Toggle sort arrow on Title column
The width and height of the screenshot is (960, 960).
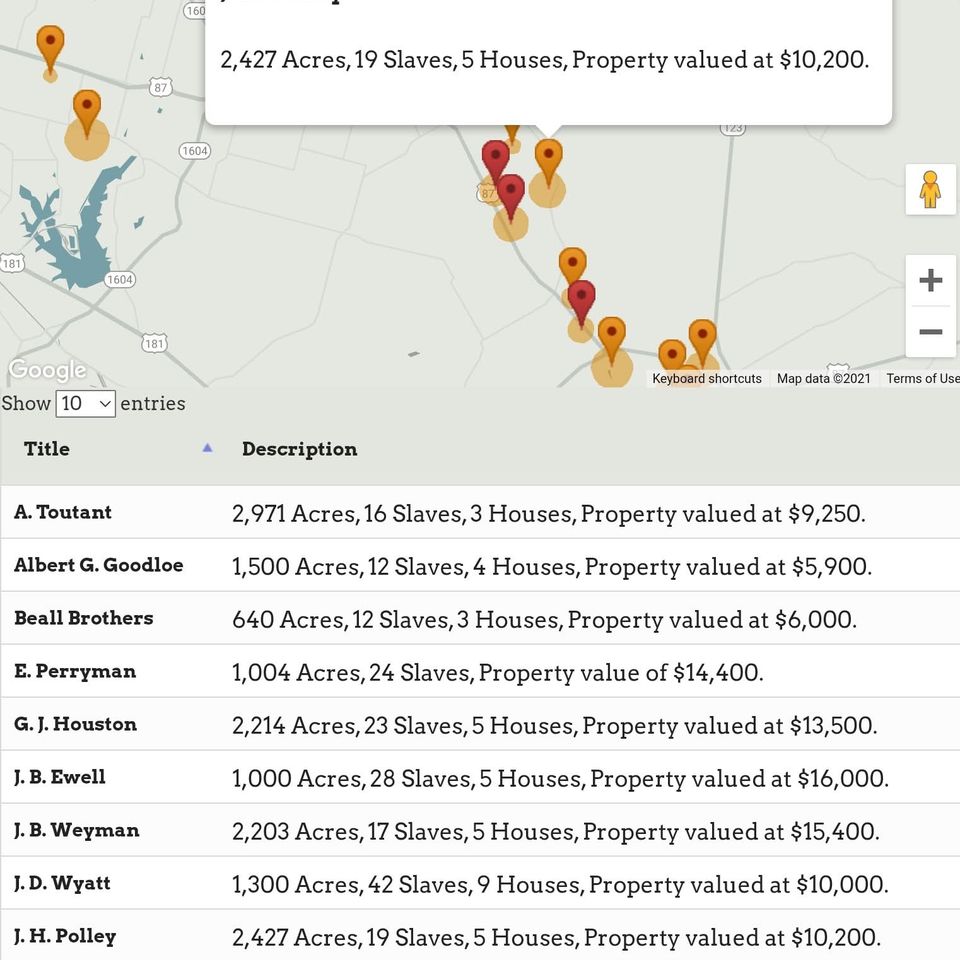[207, 448]
